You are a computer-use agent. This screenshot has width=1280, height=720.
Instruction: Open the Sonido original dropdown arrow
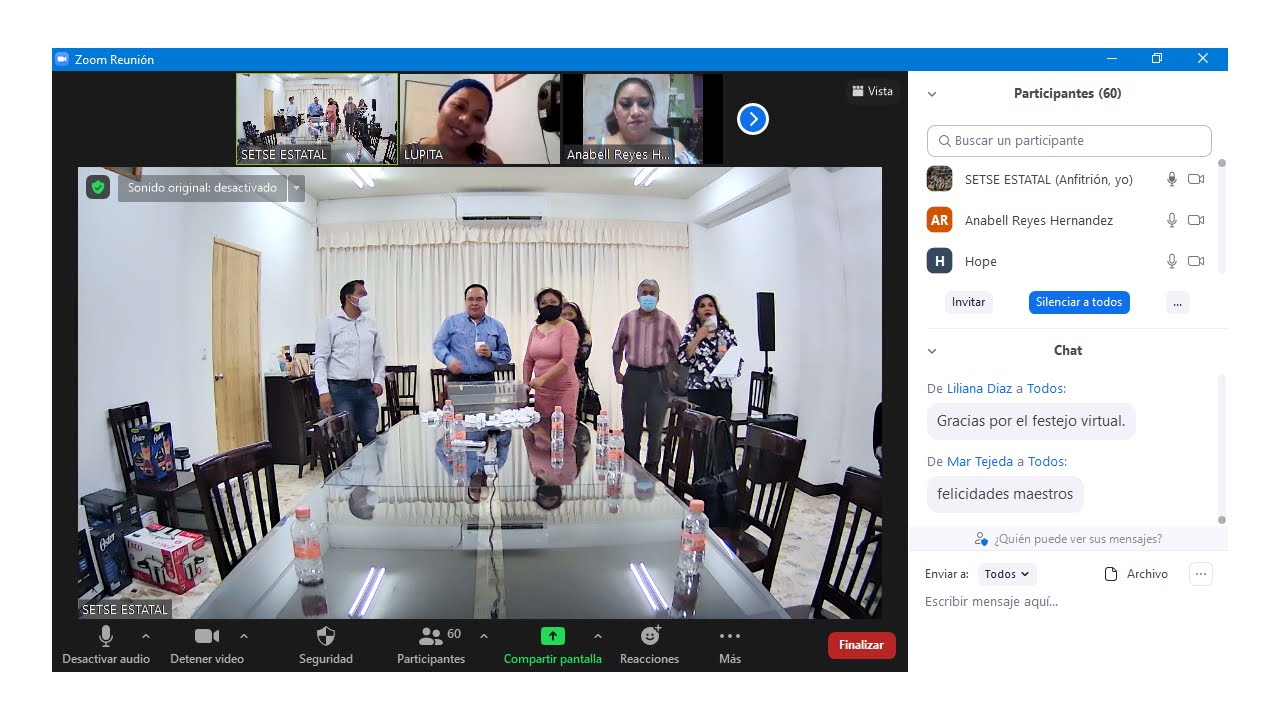(296, 188)
